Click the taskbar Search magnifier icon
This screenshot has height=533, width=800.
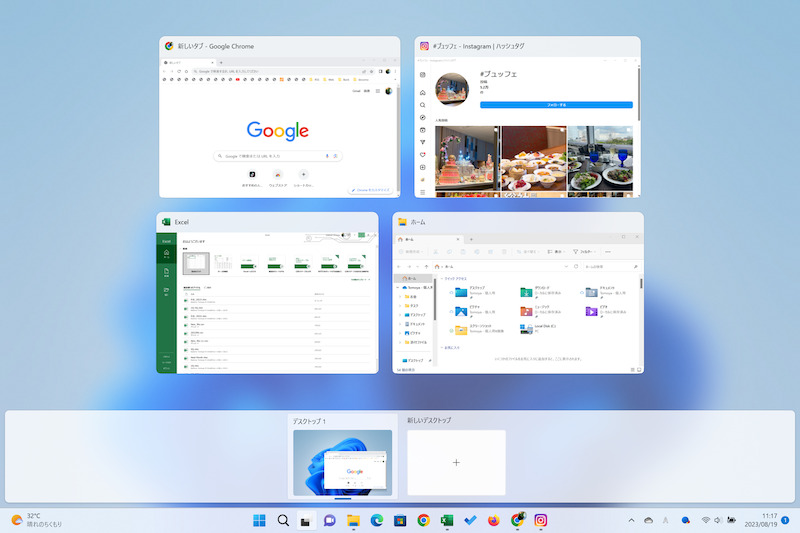point(283,520)
